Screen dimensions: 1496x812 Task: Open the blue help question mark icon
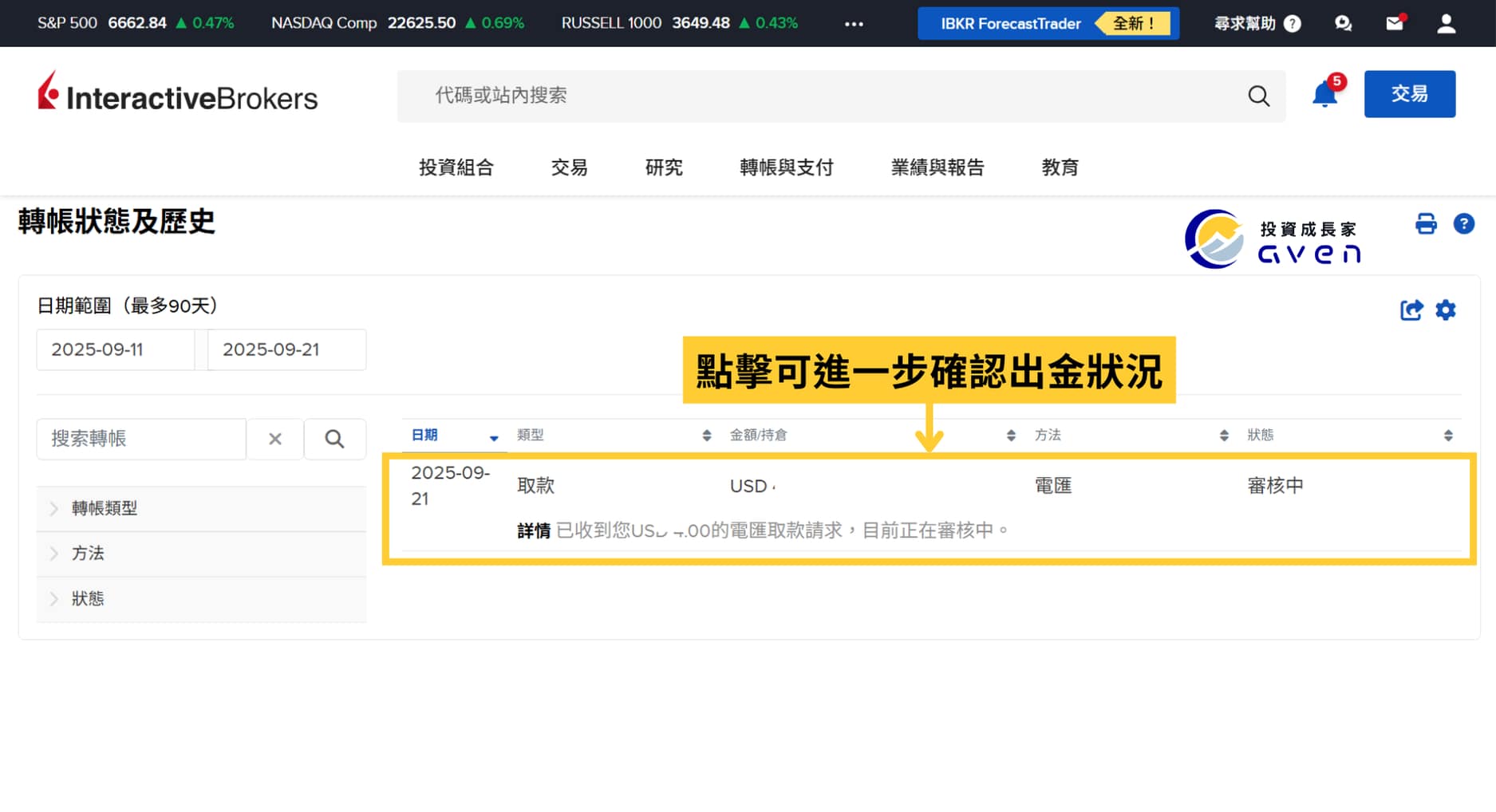1463,224
